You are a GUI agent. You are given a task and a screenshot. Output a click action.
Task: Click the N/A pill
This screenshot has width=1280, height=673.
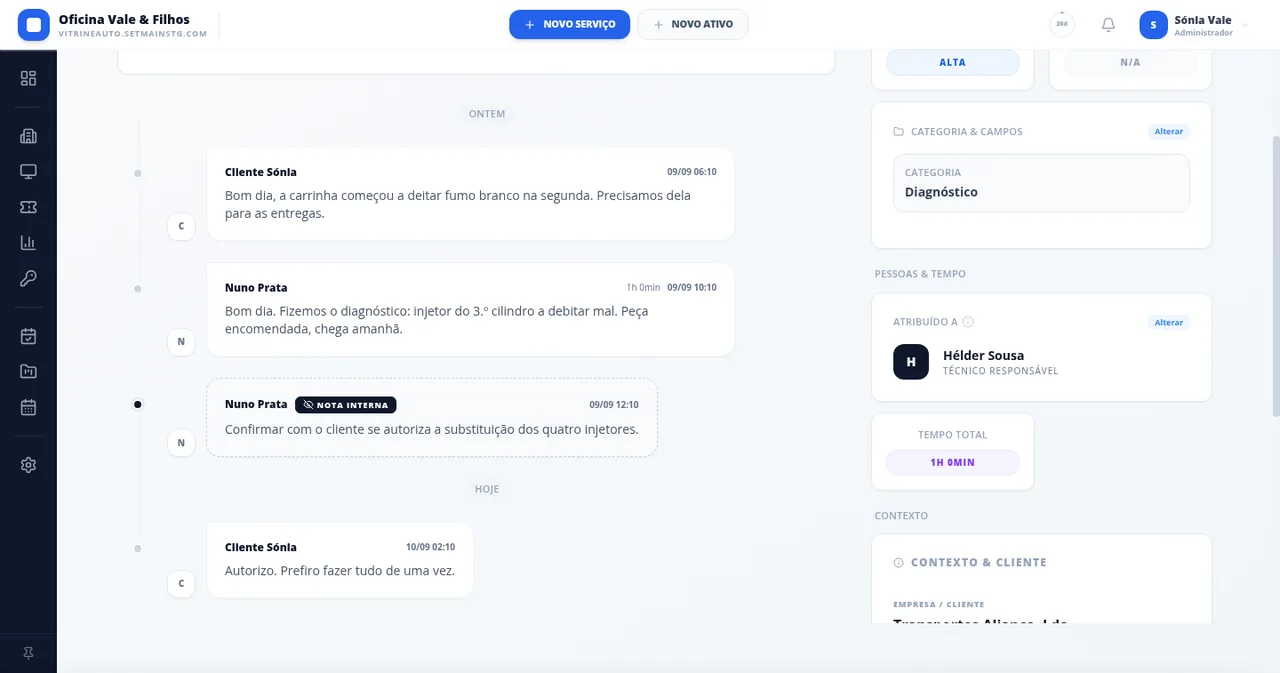[1130, 62]
